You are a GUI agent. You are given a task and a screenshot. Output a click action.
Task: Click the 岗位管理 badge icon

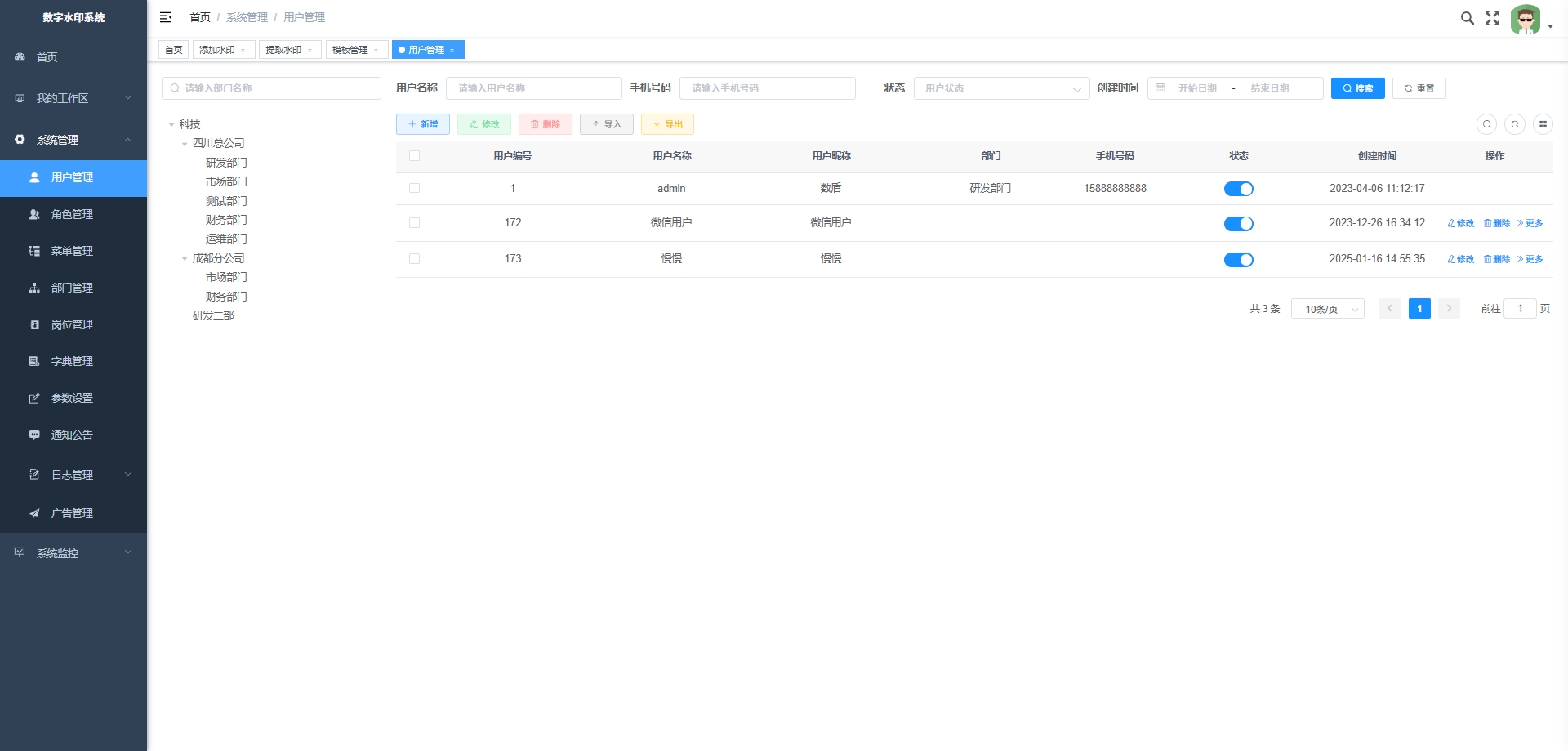pos(34,324)
